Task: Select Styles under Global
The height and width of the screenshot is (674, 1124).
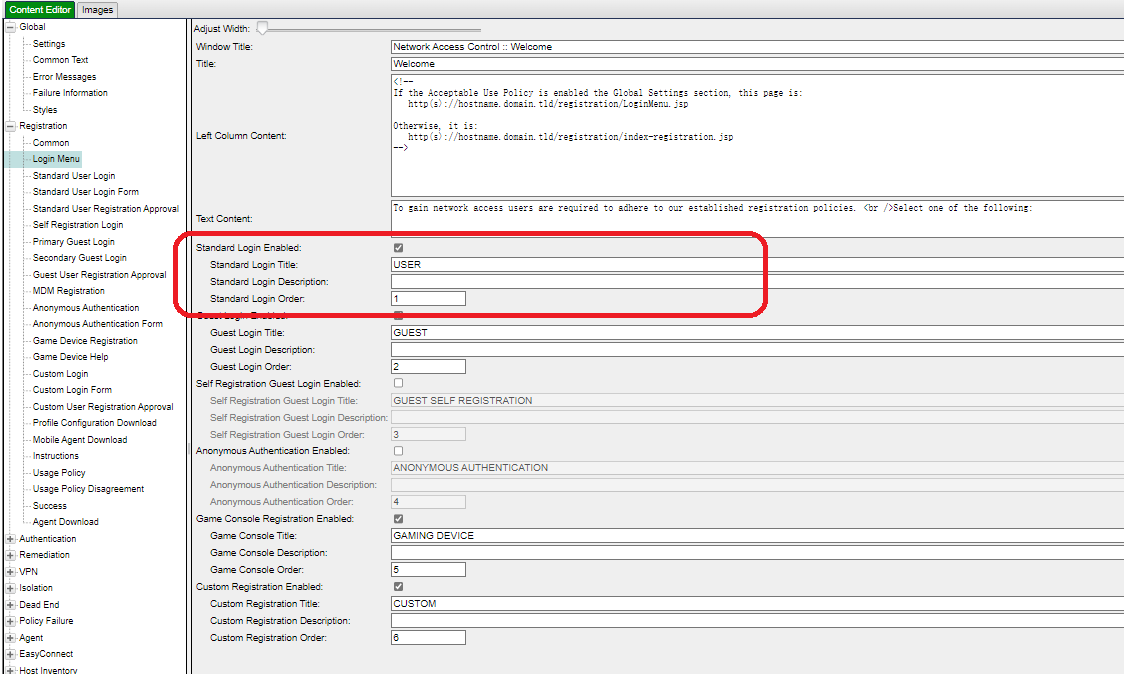Action: pos(45,109)
